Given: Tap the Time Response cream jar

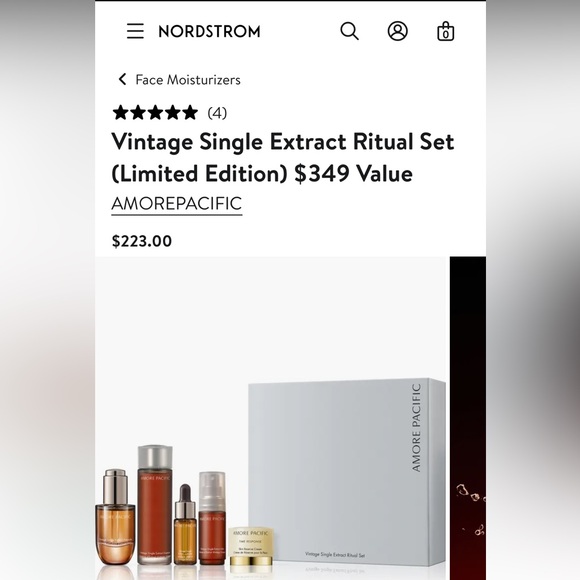Looking at the screenshot, I should pyautogui.click(x=251, y=548).
